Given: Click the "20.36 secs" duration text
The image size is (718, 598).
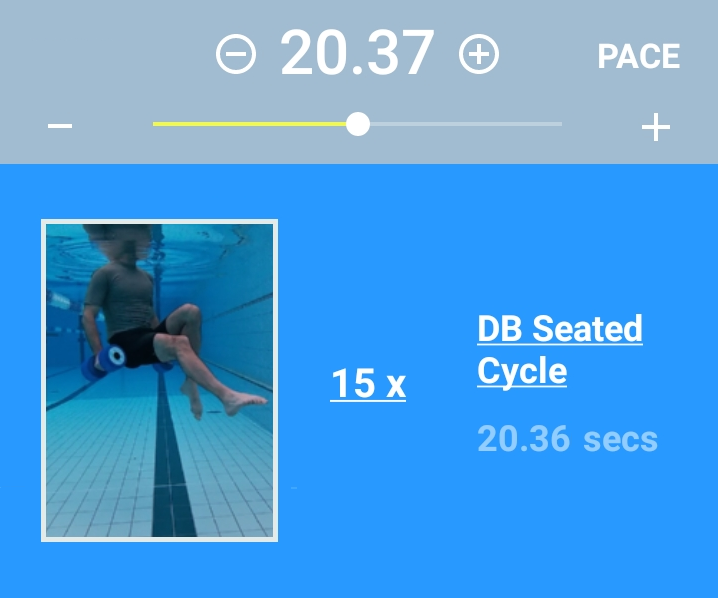Looking at the screenshot, I should [567, 438].
